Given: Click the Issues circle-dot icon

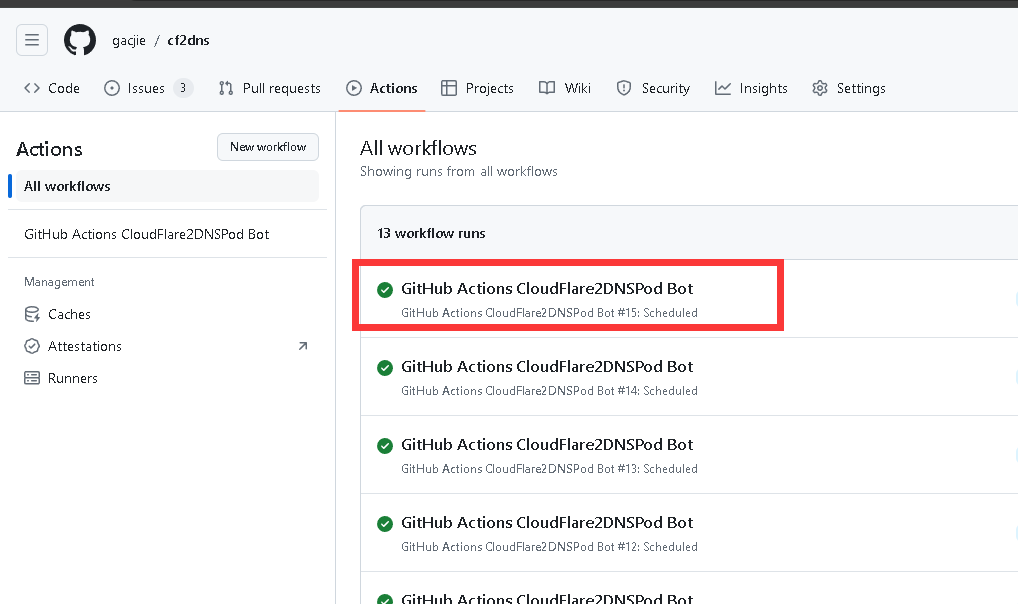Looking at the screenshot, I should 112,88.
